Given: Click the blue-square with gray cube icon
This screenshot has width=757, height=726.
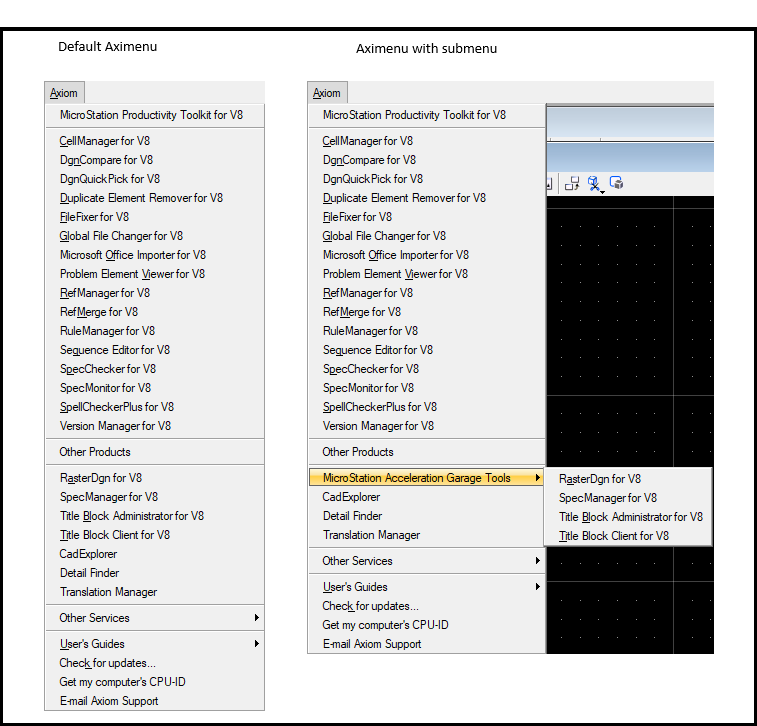Looking at the screenshot, I should pyautogui.click(x=617, y=183).
